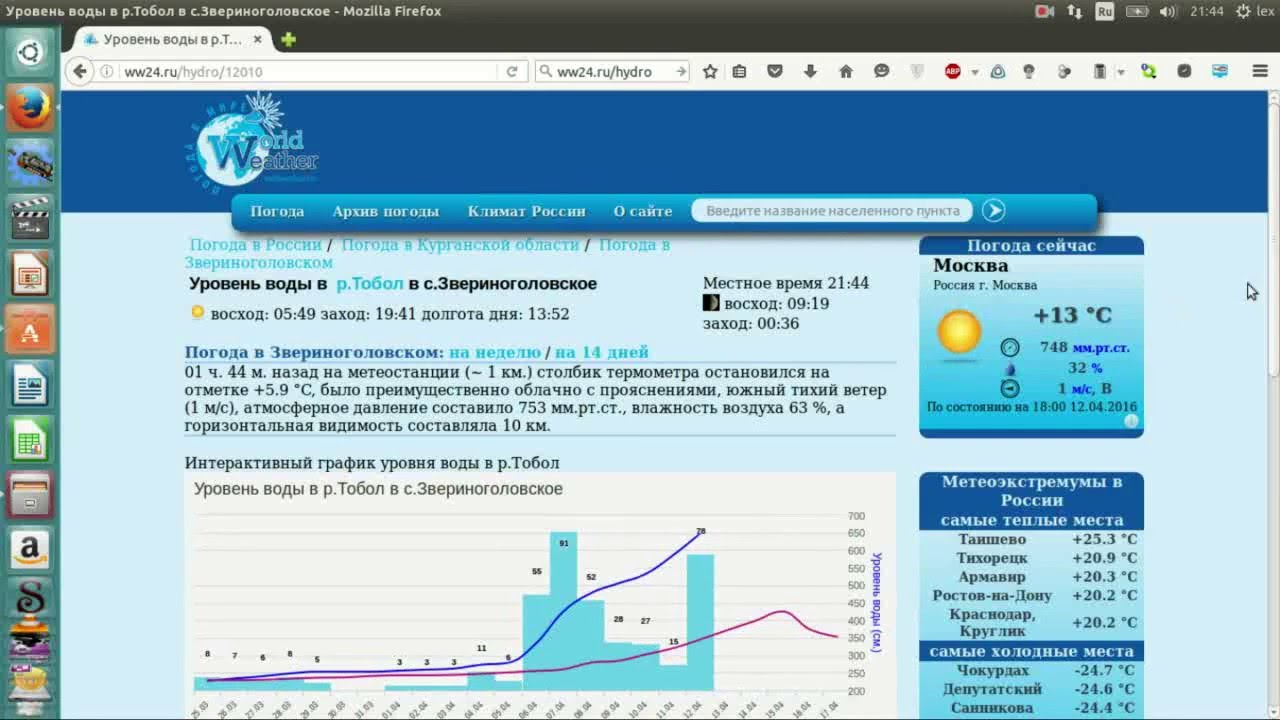Click 'Депутатский' in the coldest places list
Image resolution: width=1280 pixels, height=720 pixels.
click(992, 690)
